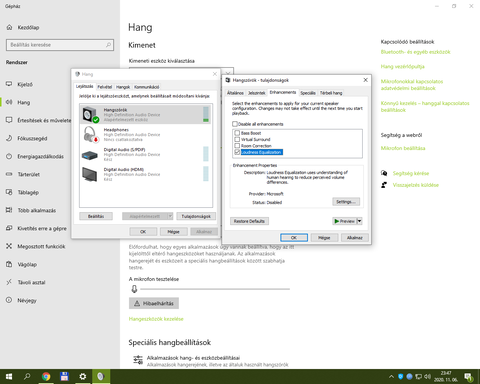Viewport: 480px width, 384px height.
Task: Click the Windows Start button
Action: pos(9,377)
